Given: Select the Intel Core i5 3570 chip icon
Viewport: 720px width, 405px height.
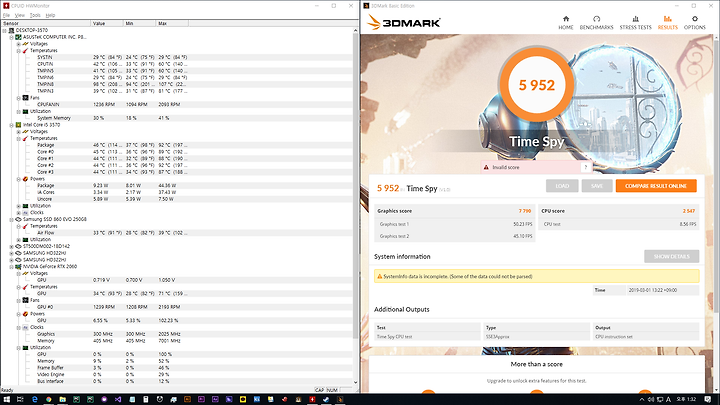Looking at the screenshot, I should [18, 124].
